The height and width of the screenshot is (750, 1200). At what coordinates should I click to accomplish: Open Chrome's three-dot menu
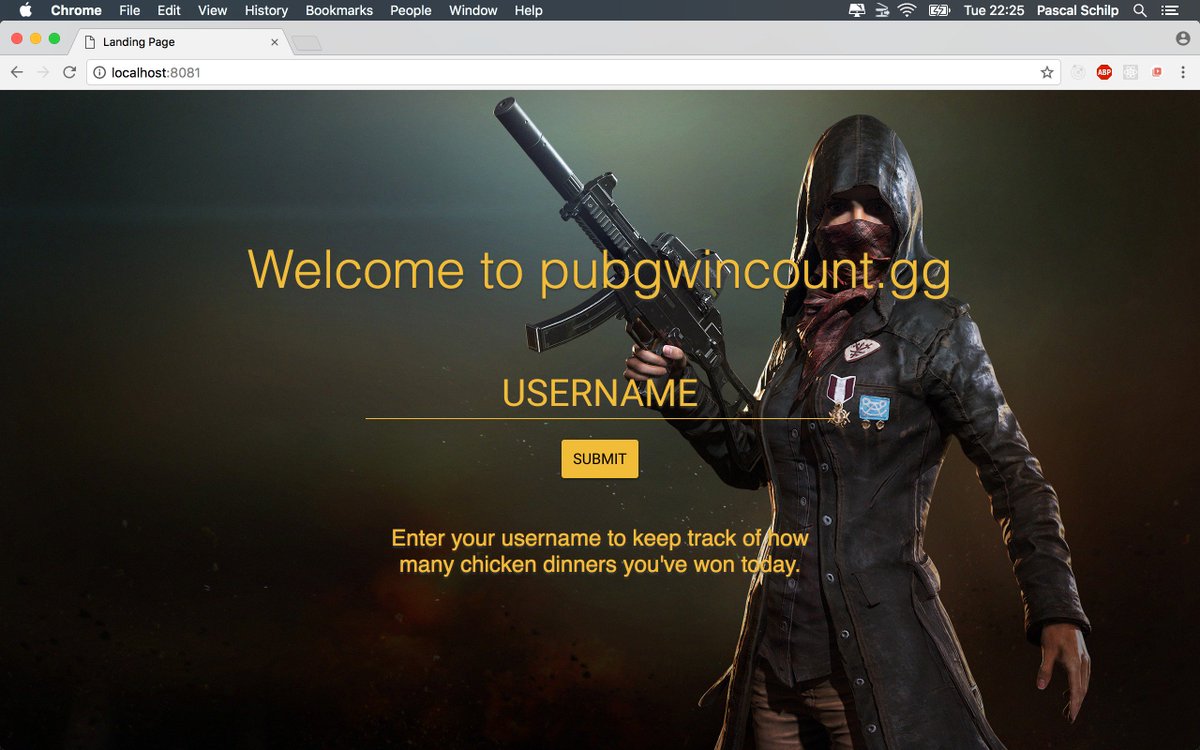click(1184, 72)
